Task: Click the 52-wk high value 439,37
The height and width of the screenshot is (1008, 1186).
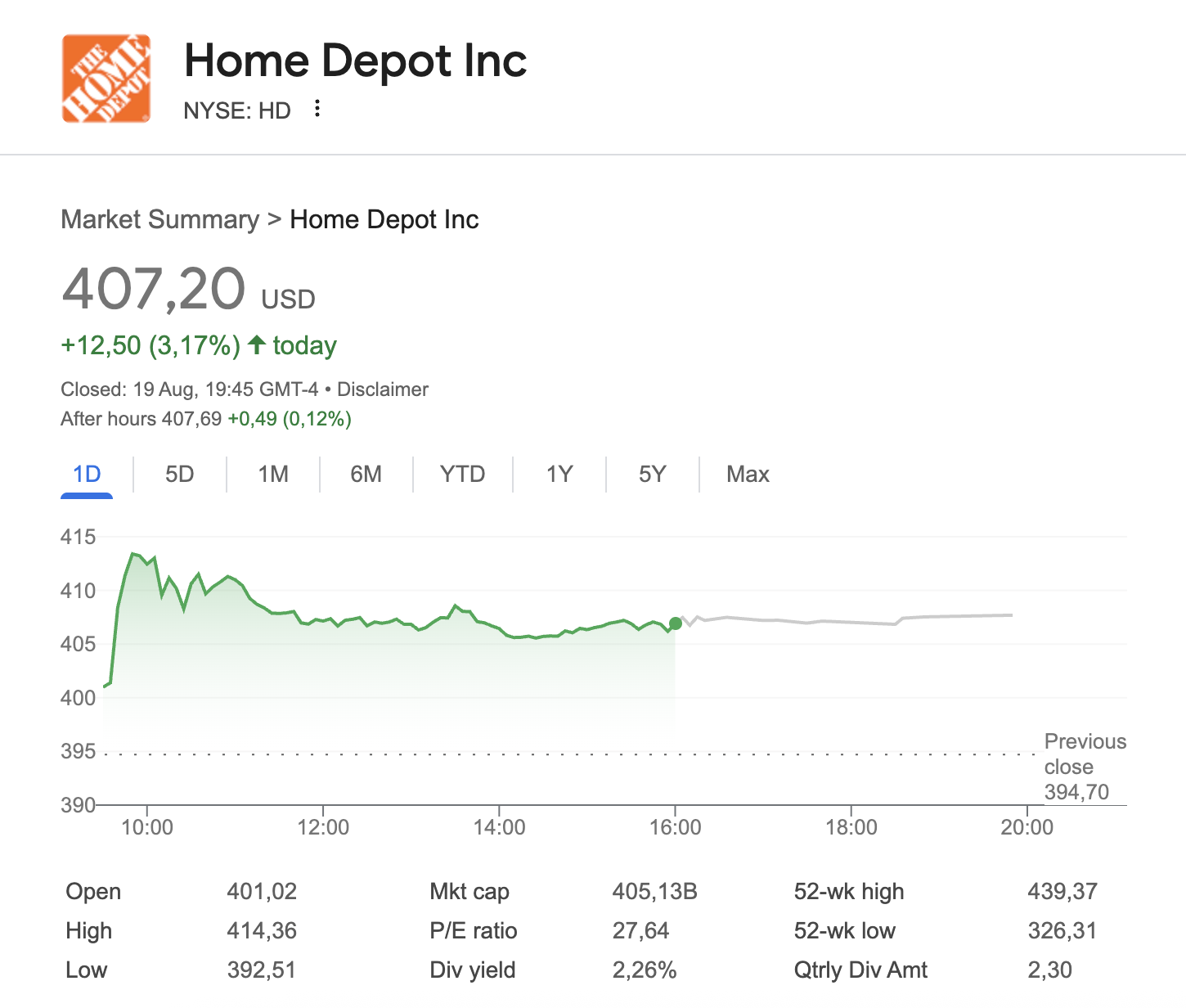Action: 1062,891
